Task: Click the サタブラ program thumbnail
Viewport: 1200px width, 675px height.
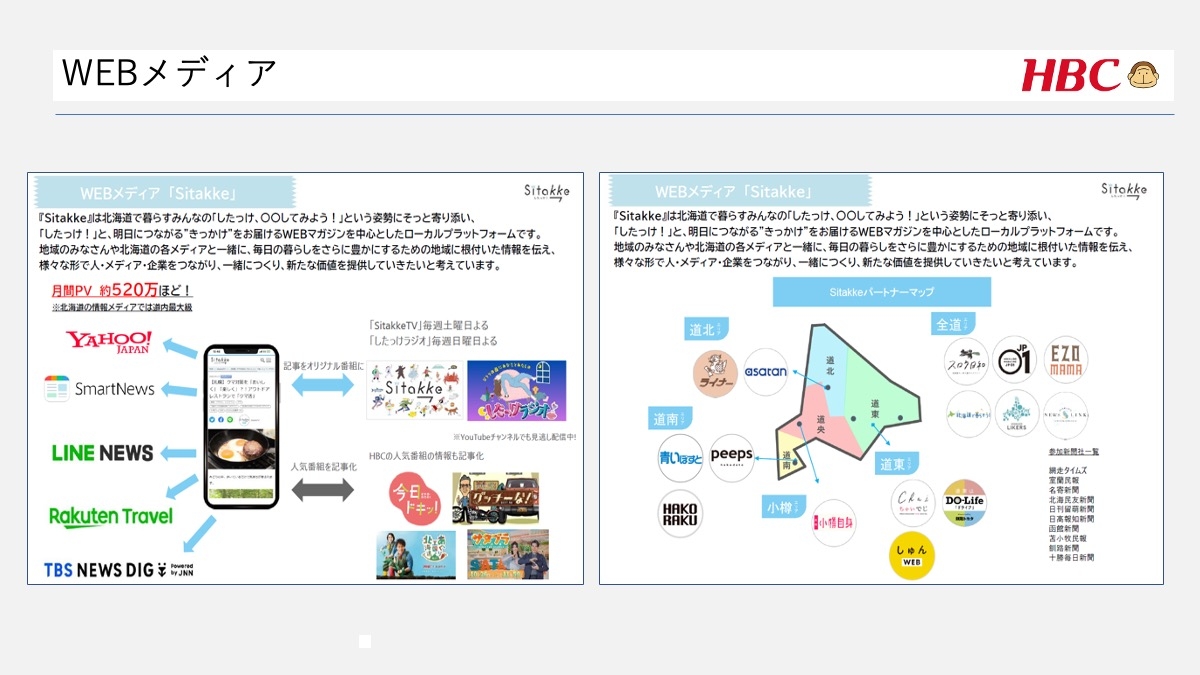Action: click(x=507, y=554)
